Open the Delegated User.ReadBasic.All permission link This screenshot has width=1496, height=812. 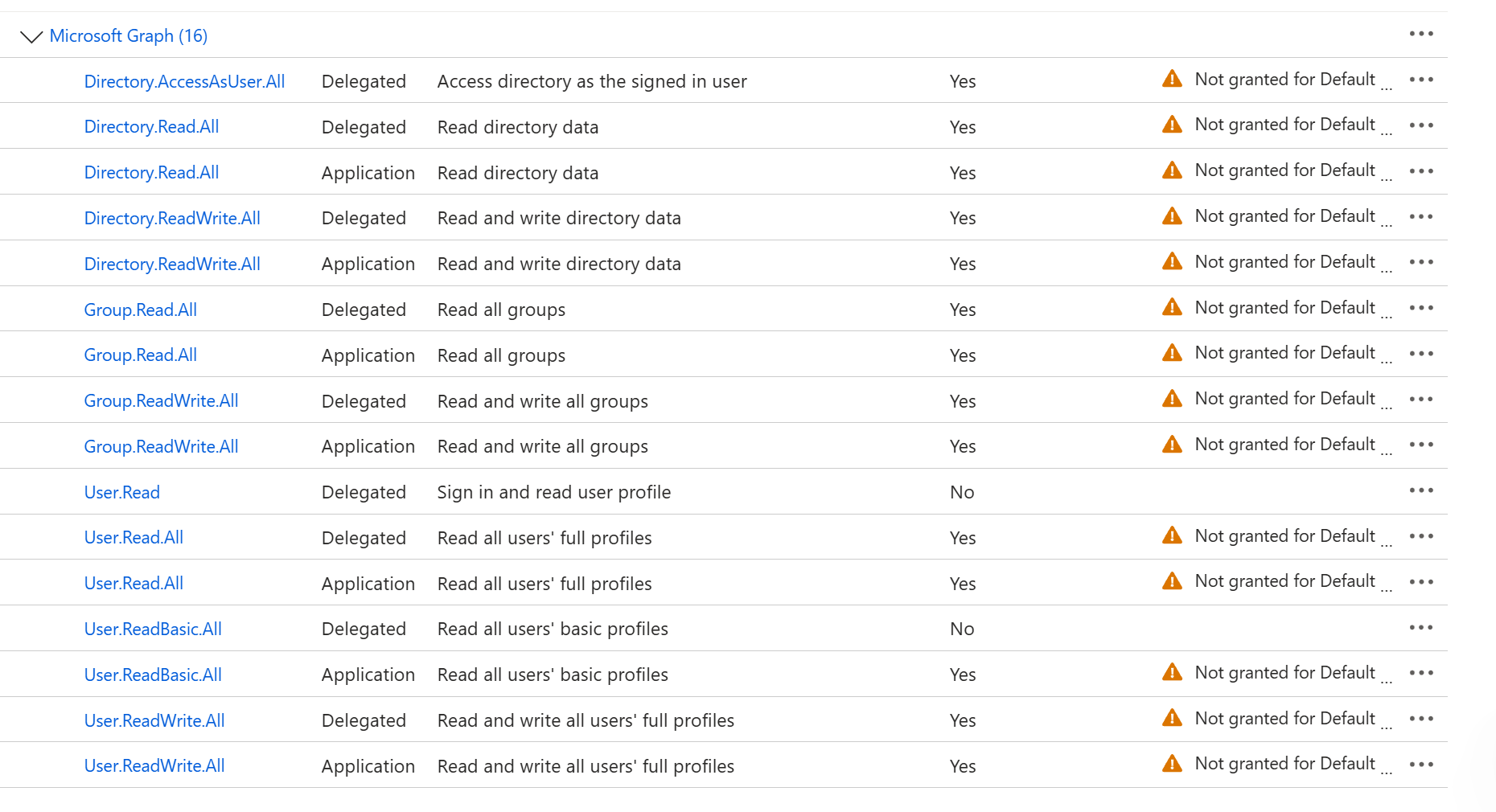(153, 629)
